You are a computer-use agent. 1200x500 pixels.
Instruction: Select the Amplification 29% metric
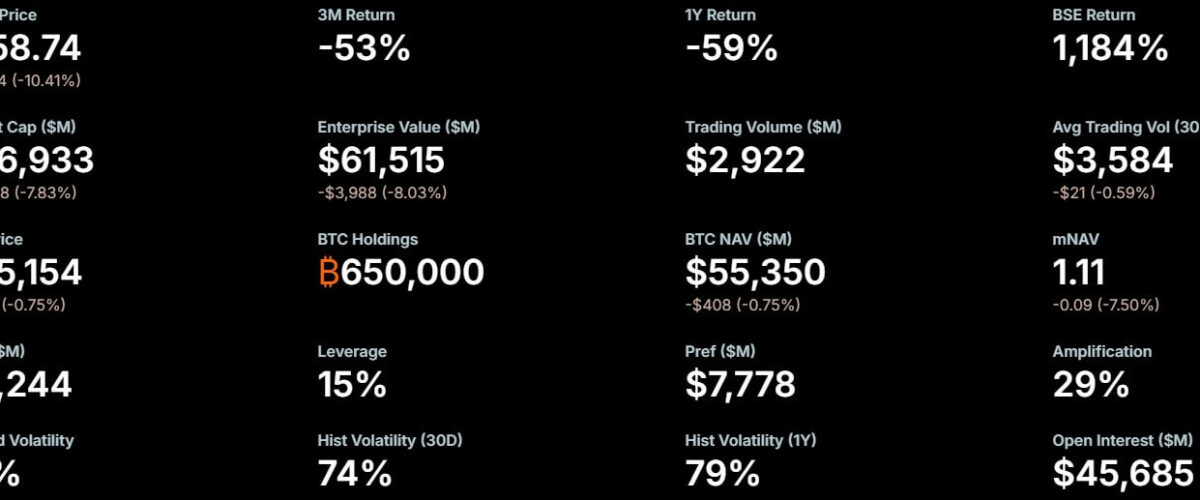(1091, 384)
